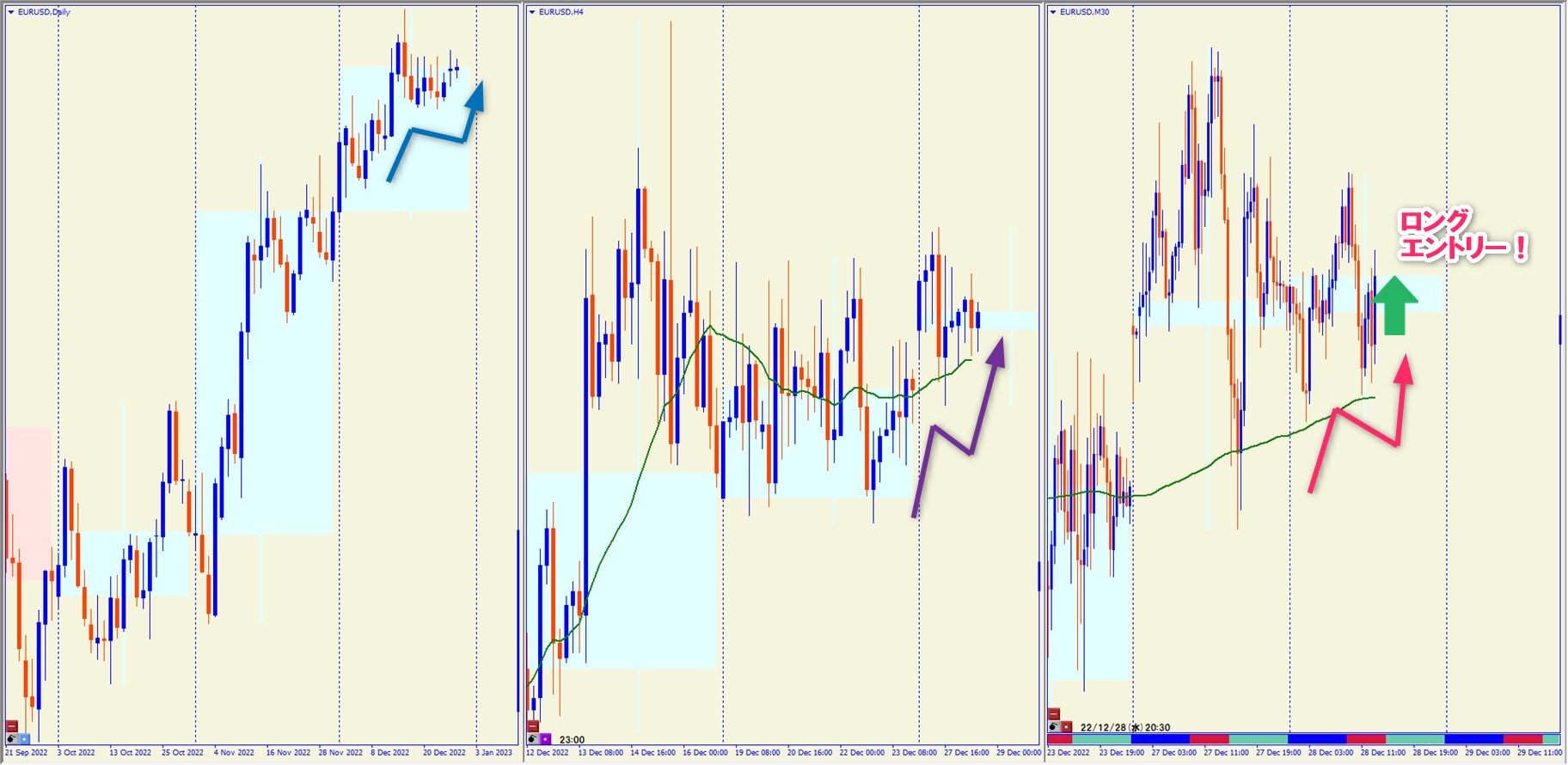Click the red square in M30 chart
This screenshot has height=765, width=1568.
coord(1067,727)
